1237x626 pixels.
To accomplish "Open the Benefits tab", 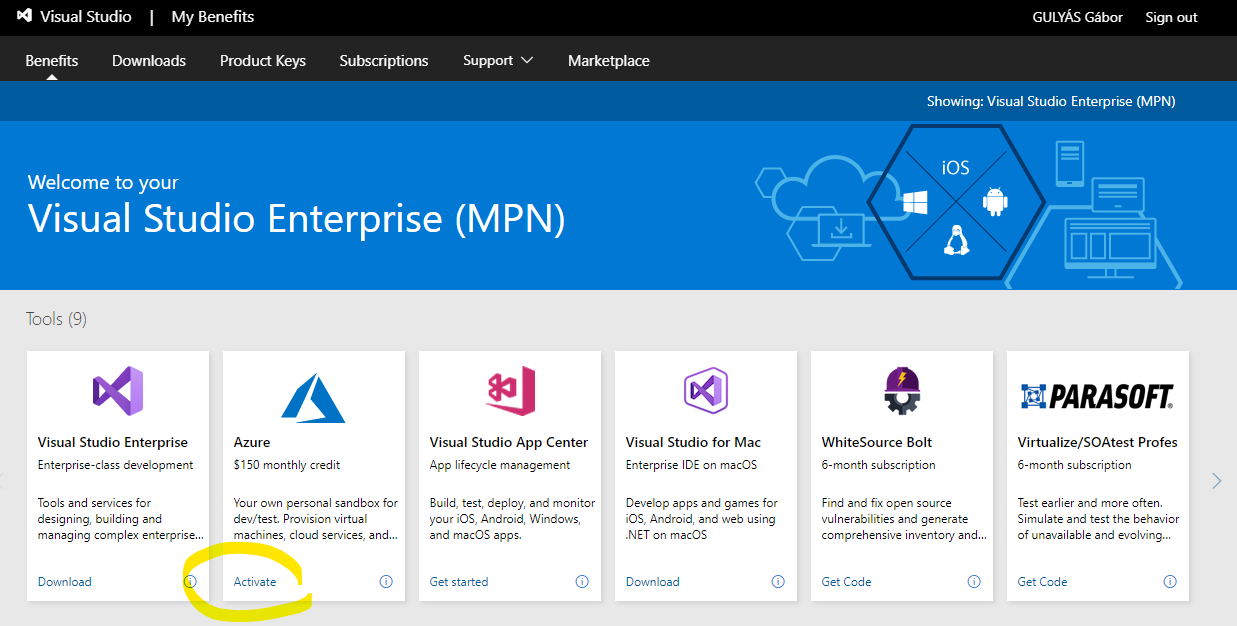I will tap(52, 60).
